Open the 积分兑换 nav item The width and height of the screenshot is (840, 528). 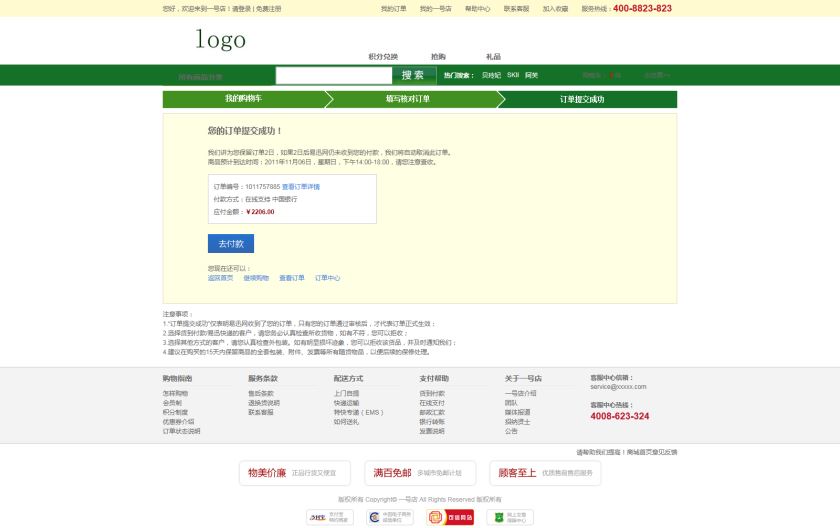(383, 57)
